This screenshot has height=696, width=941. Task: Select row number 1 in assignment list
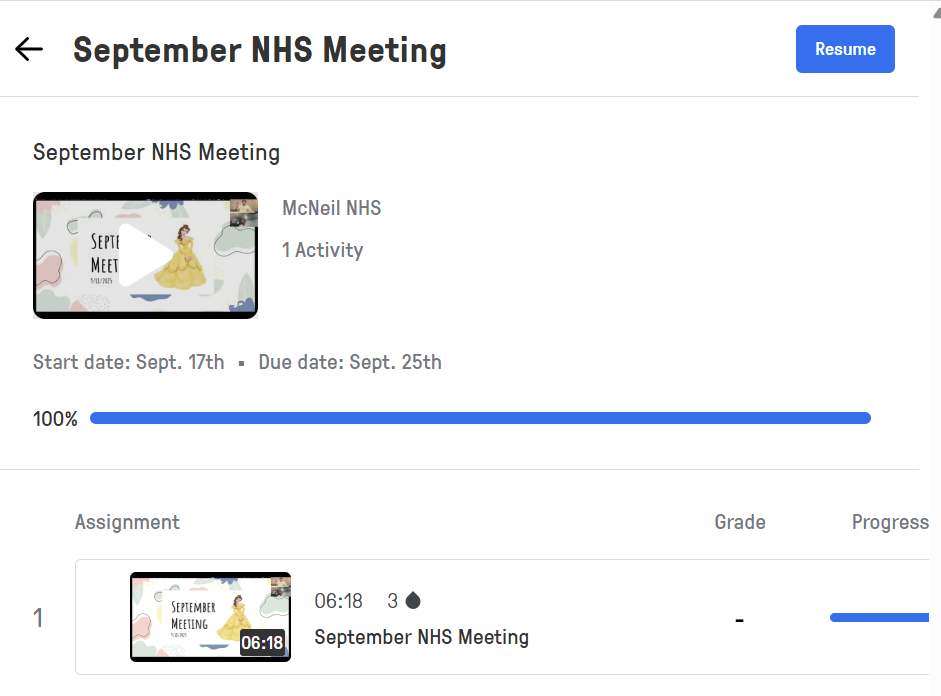pyautogui.click(x=39, y=618)
